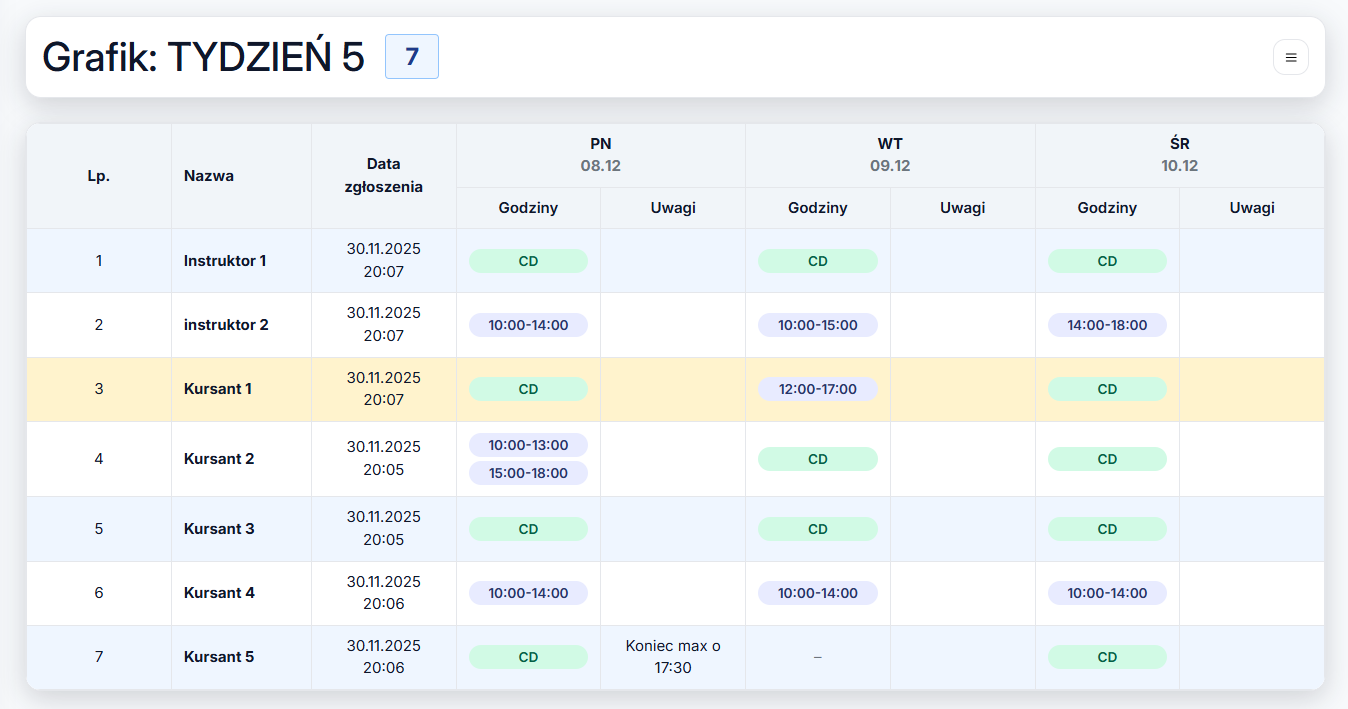
Task: Click the PN 08.12 day header
Action: coord(600,155)
